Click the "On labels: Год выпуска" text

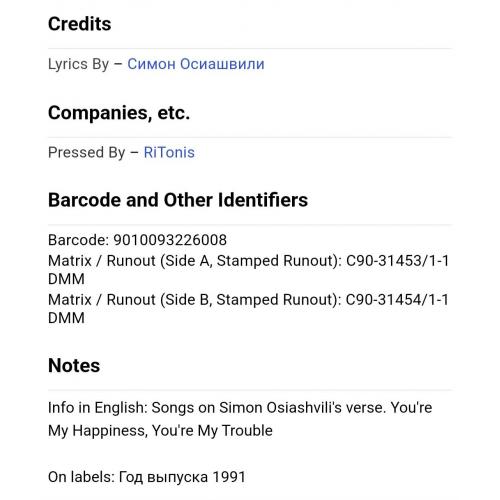click(128, 477)
